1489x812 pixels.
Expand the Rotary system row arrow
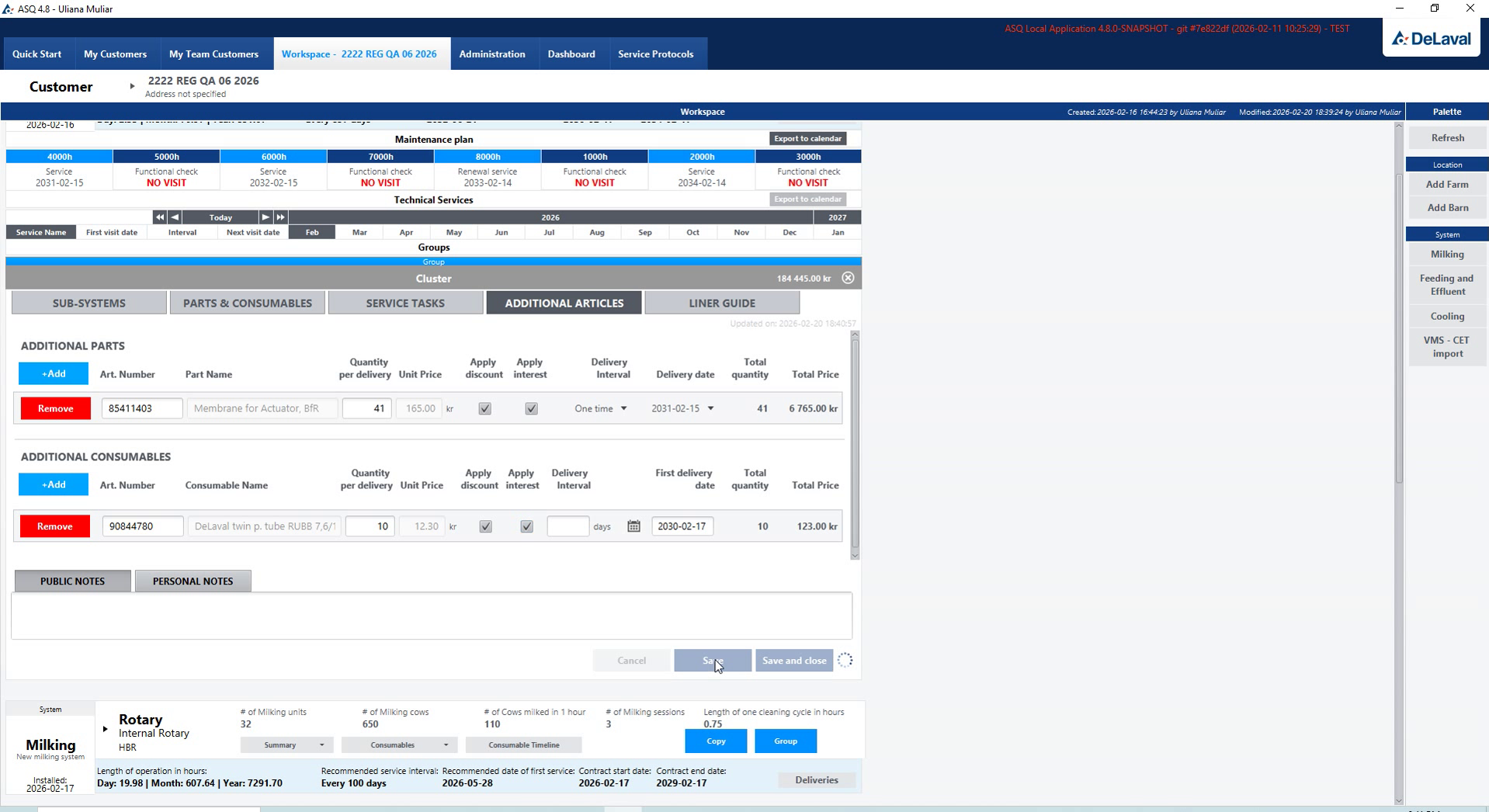click(105, 729)
